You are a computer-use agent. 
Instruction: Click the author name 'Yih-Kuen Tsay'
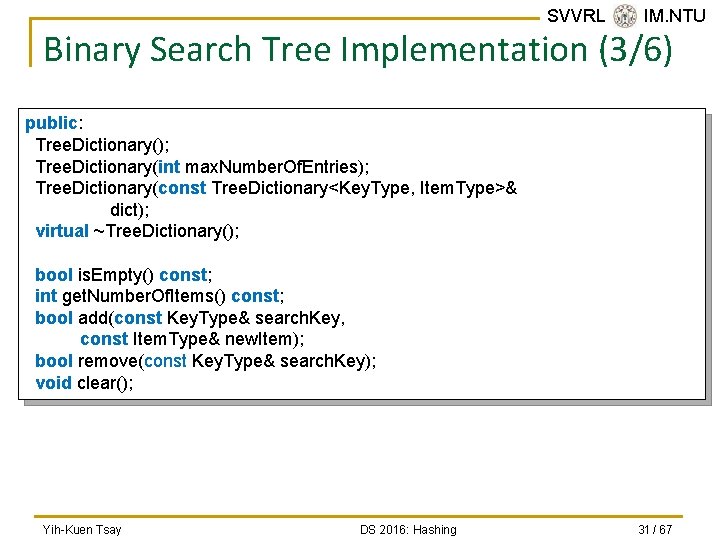[82, 529]
